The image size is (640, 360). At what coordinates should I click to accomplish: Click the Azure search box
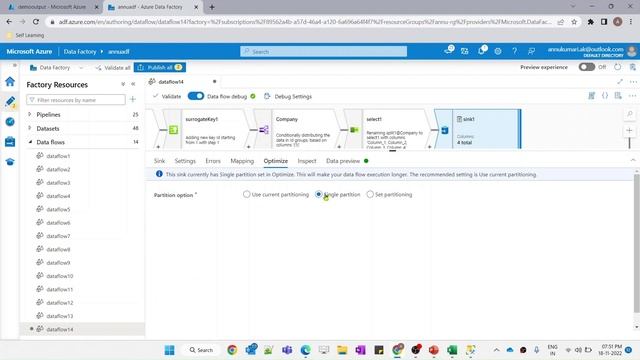click(323, 51)
